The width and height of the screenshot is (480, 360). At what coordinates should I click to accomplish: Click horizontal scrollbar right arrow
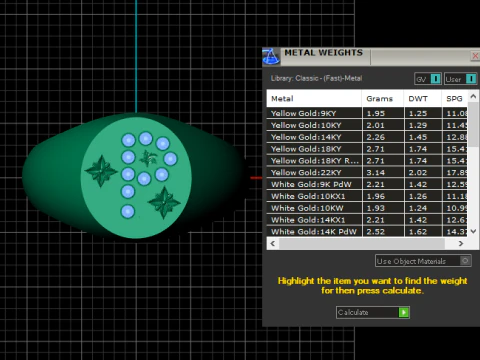click(x=461, y=243)
